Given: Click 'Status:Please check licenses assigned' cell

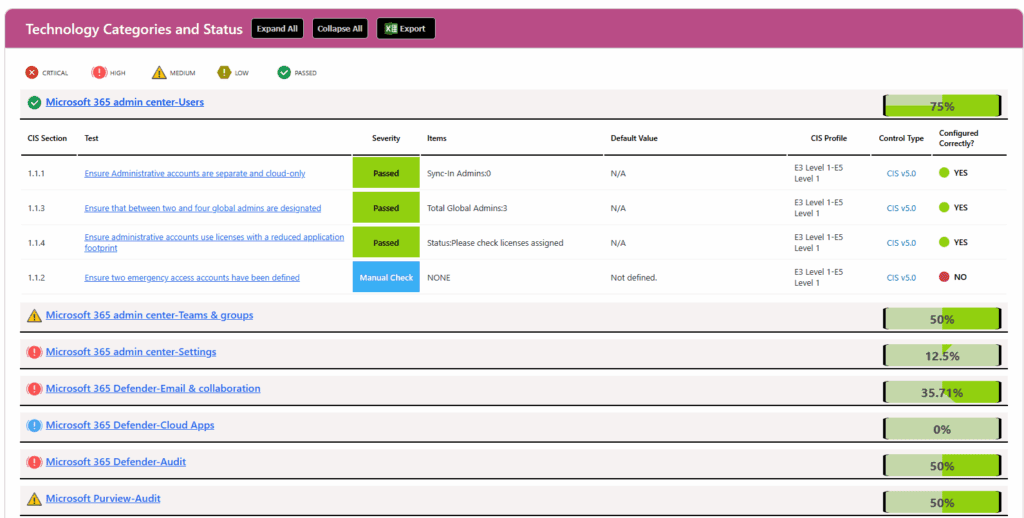Looking at the screenshot, I should (x=495, y=243).
